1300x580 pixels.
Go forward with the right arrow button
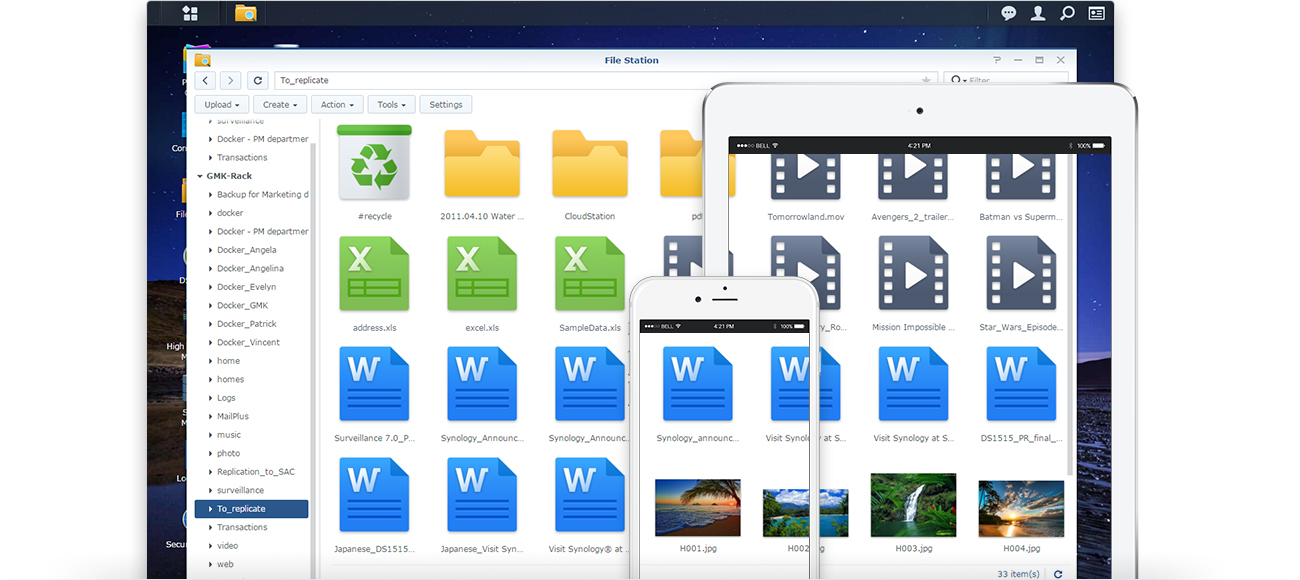(231, 80)
